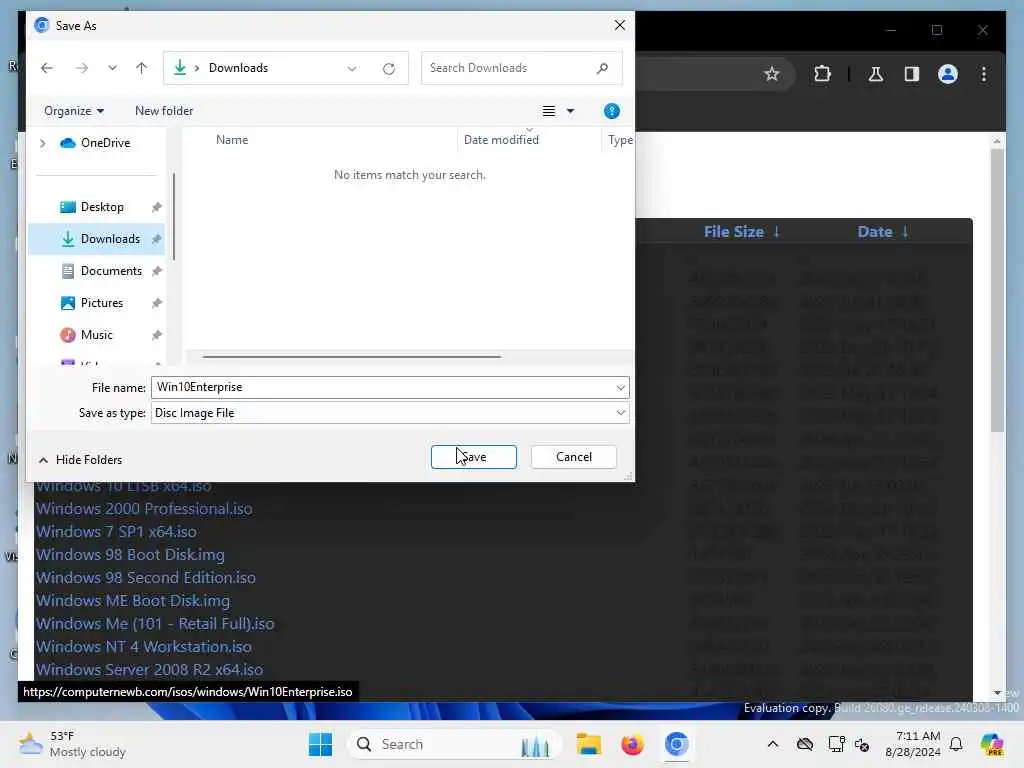1024x768 pixels.
Task: Open Firefox from the taskbar
Action: tap(632, 744)
